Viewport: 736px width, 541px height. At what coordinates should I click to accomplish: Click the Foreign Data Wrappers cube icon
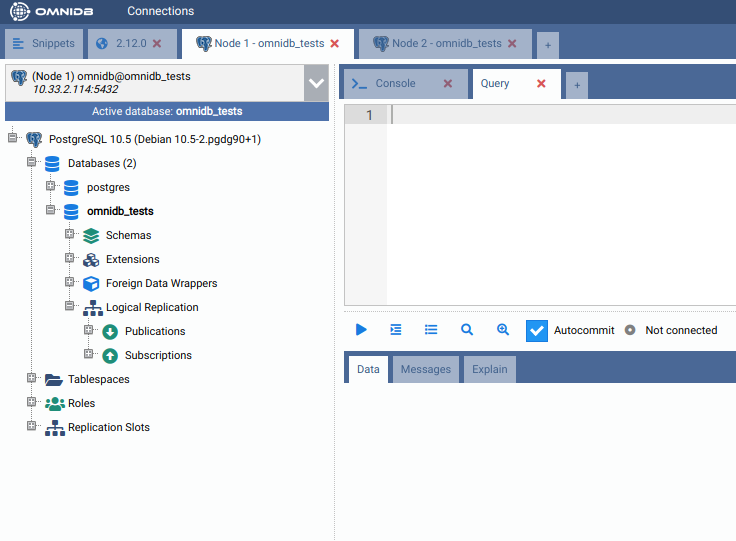(91, 284)
